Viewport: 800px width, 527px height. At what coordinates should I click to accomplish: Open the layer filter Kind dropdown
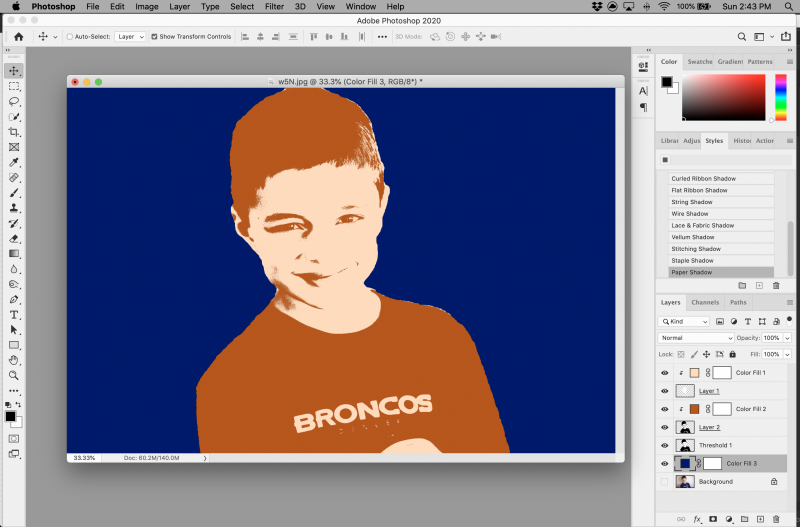point(684,321)
